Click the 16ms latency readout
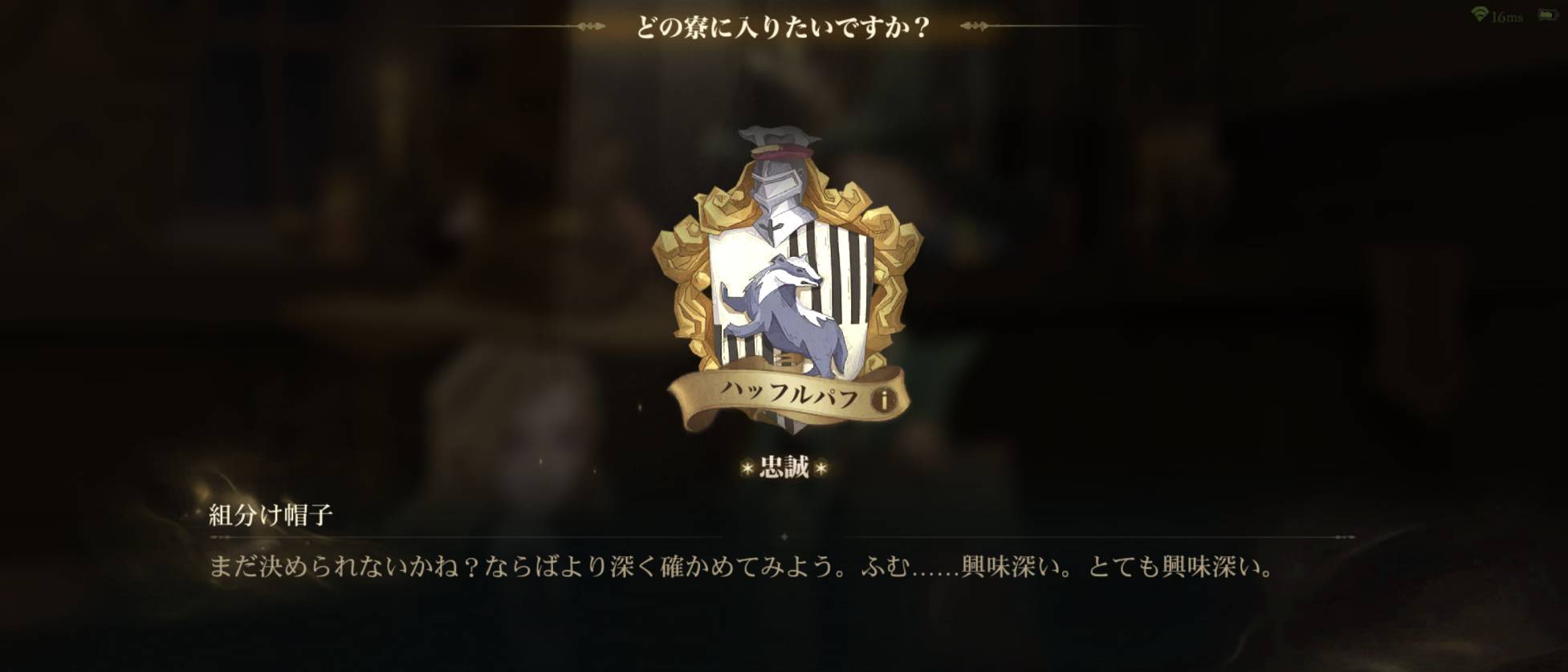1568x672 pixels. pos(1507,17)
